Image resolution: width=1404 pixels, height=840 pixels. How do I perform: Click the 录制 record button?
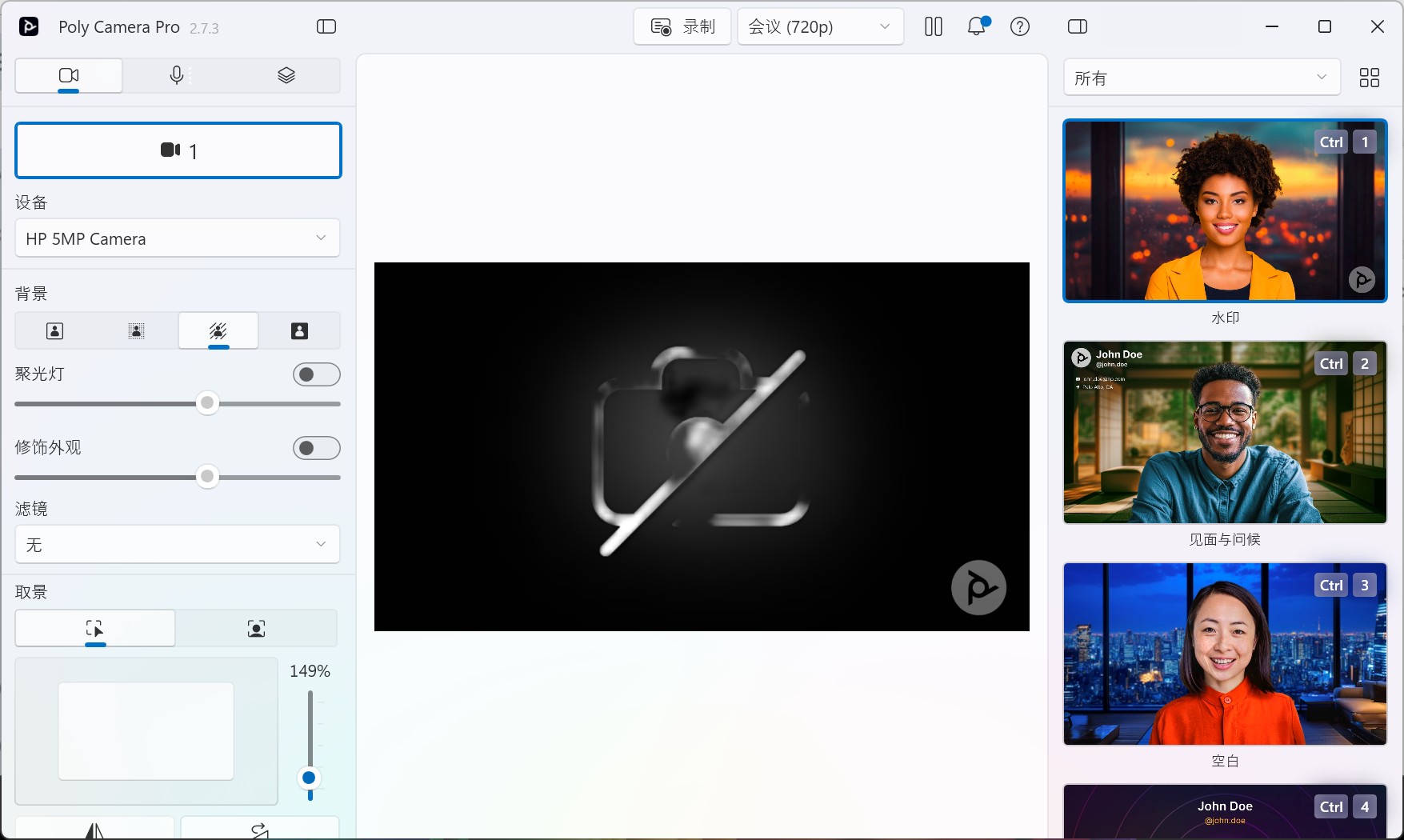click(682, 26)
